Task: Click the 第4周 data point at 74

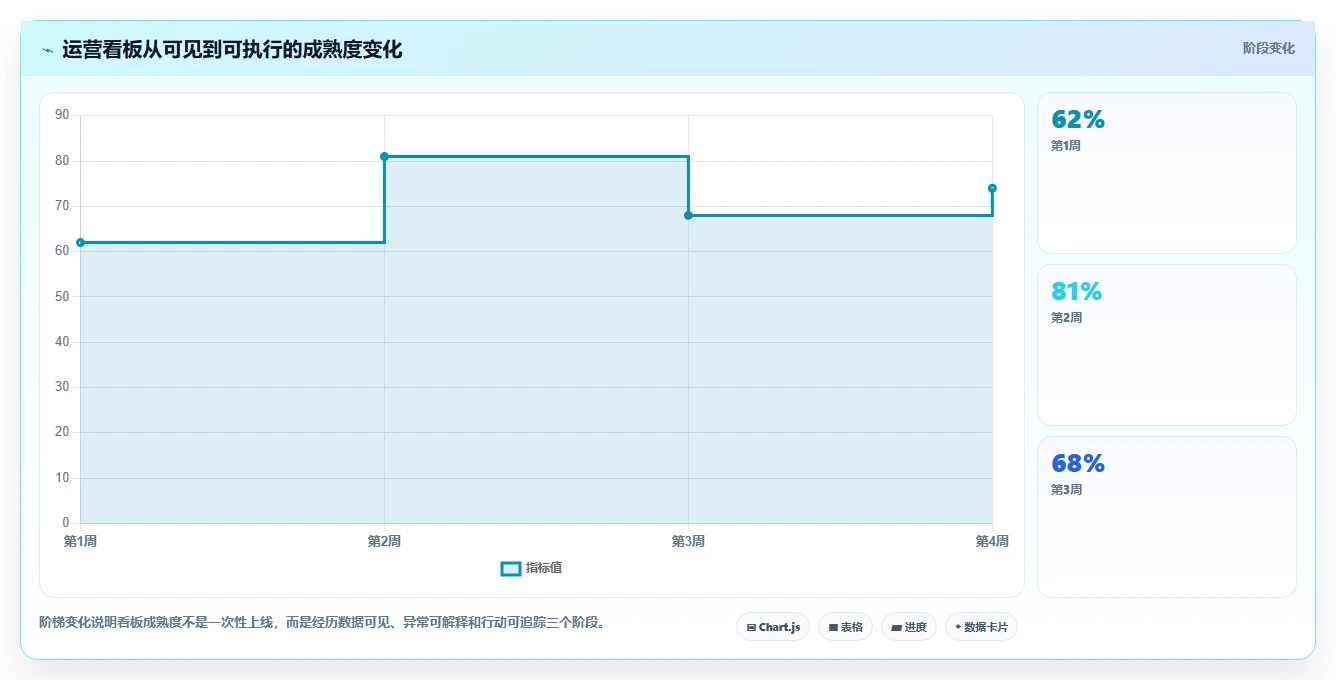Action: 992,188
